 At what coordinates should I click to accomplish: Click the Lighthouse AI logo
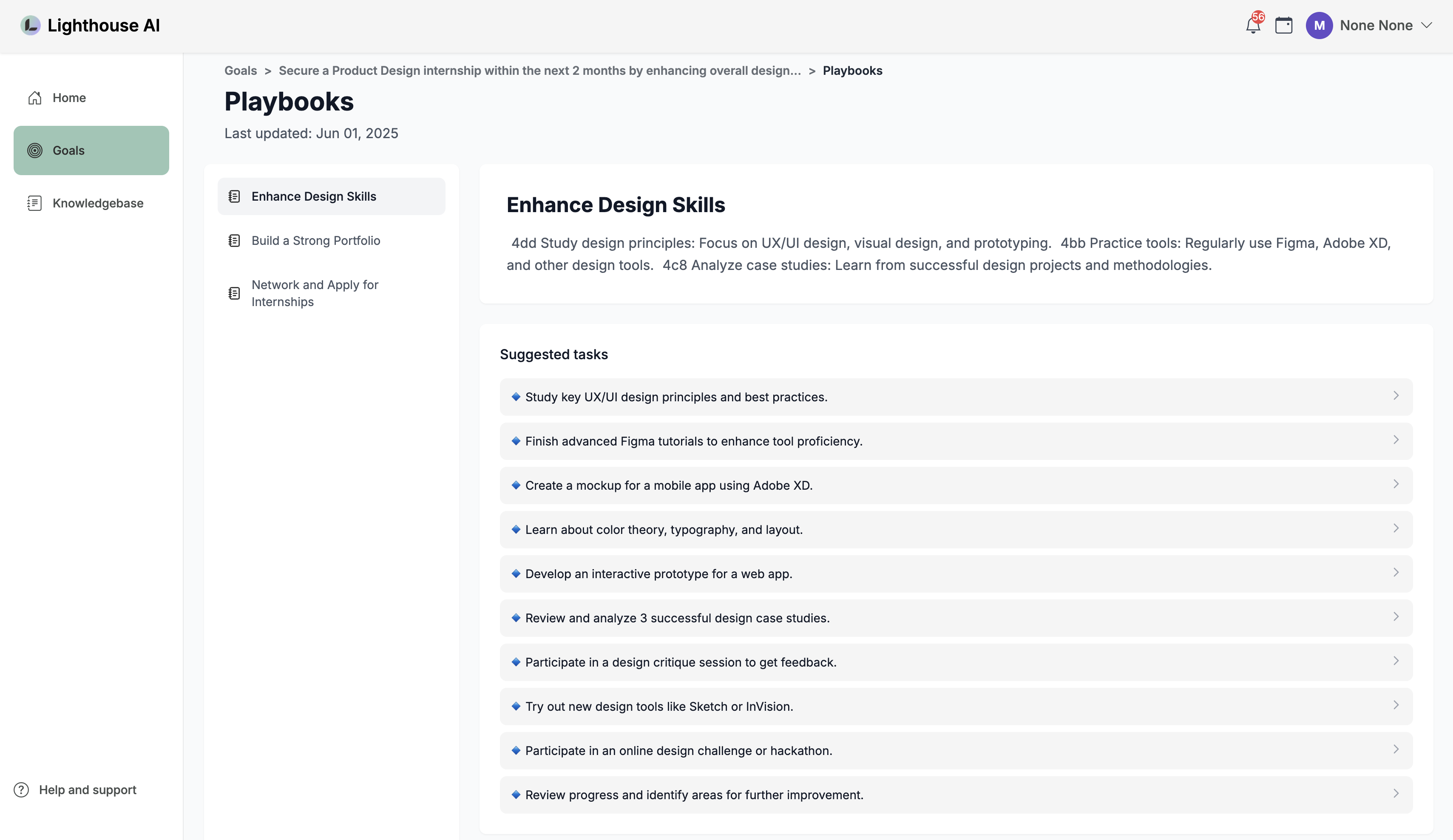[x=31, y=26]
